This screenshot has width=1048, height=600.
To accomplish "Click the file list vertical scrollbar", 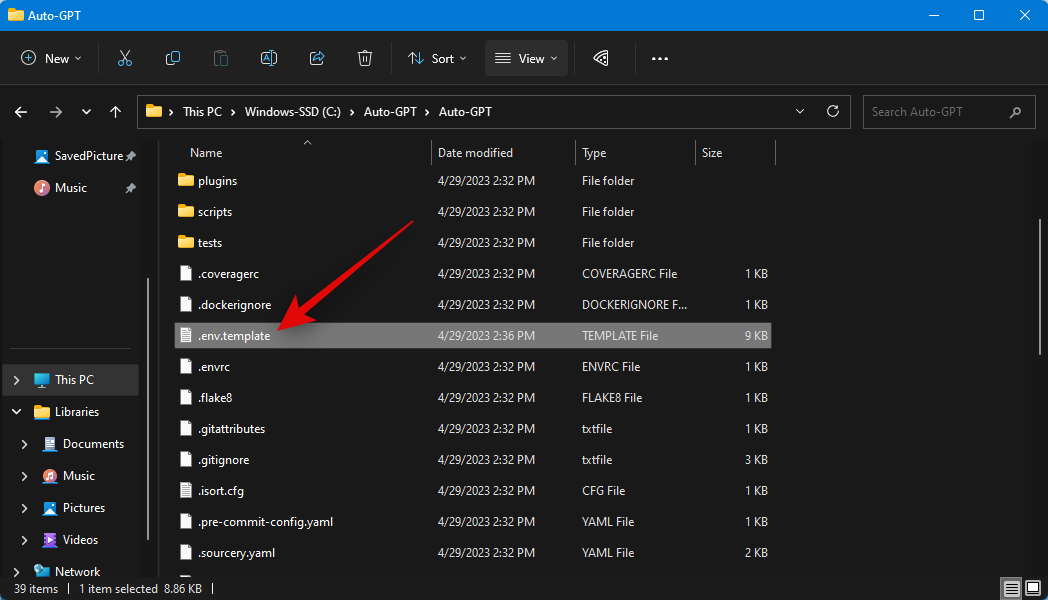I will (1039, 287).
